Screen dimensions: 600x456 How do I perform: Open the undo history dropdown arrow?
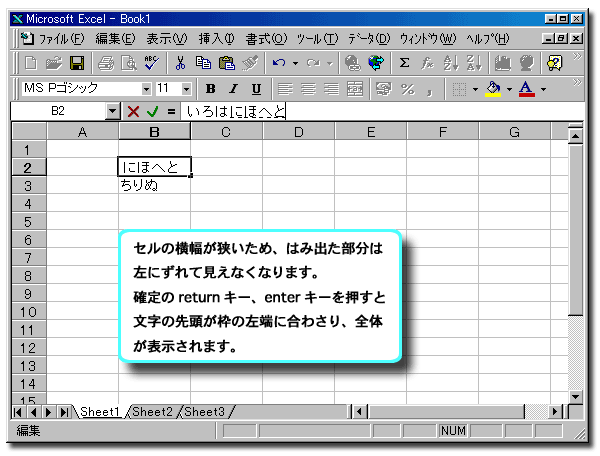click(295, 64)
